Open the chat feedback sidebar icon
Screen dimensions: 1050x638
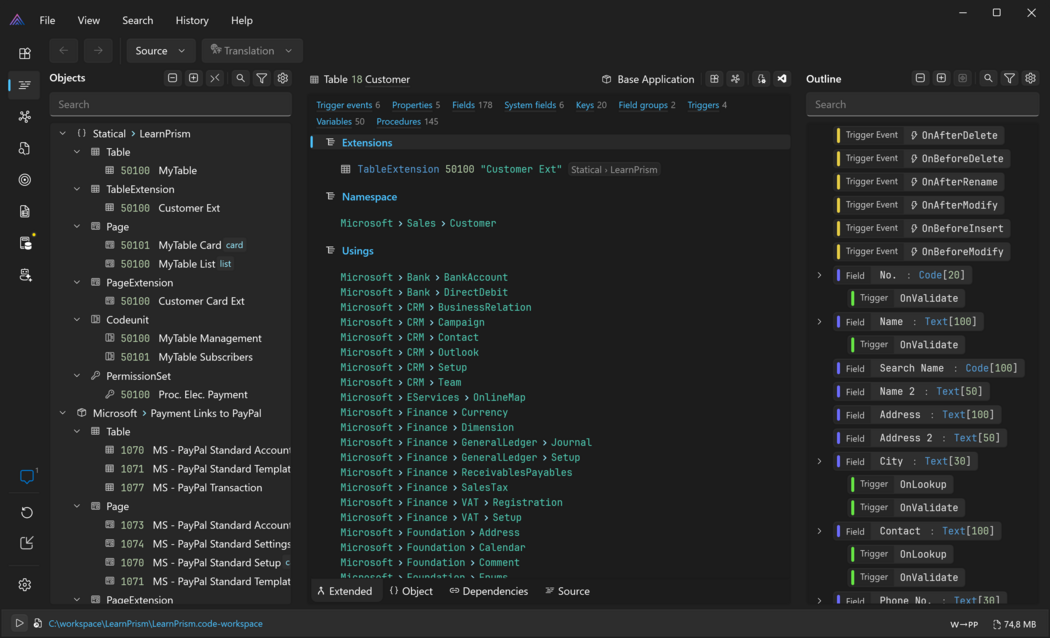point(27,477)
